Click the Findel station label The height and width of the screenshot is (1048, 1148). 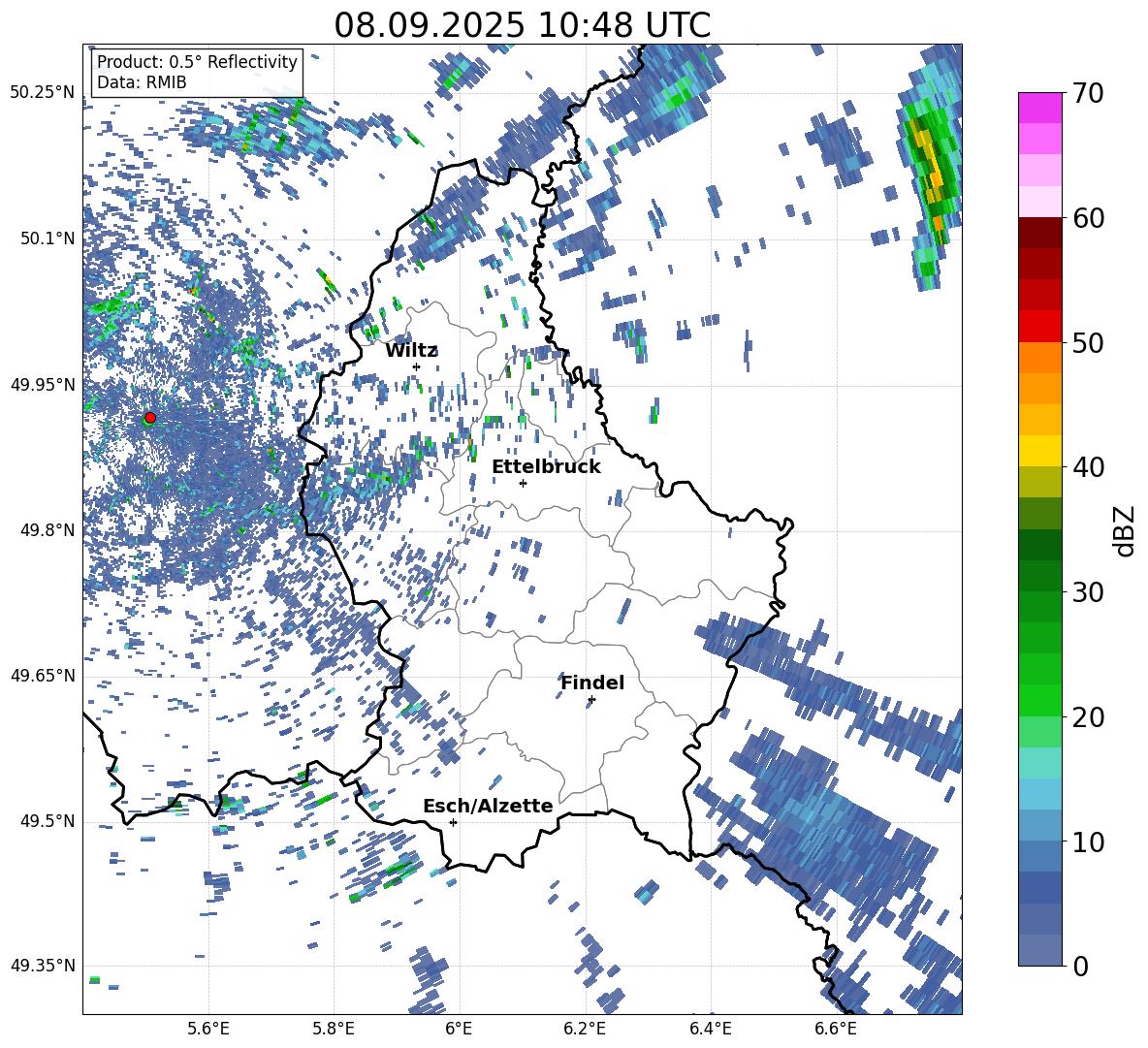[592, 683]
